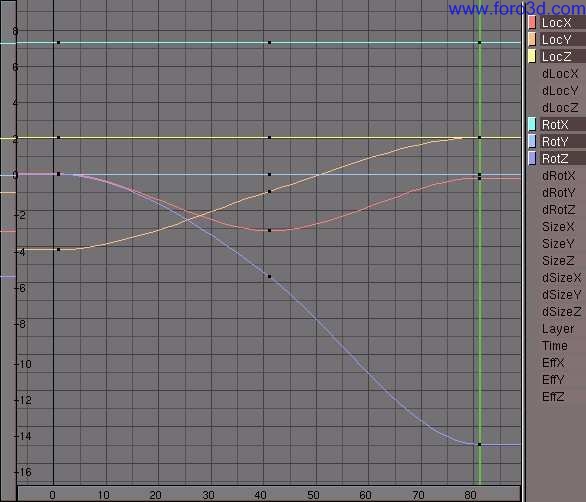
Task: Select the EffZ channel
Action: click(553, 397)
